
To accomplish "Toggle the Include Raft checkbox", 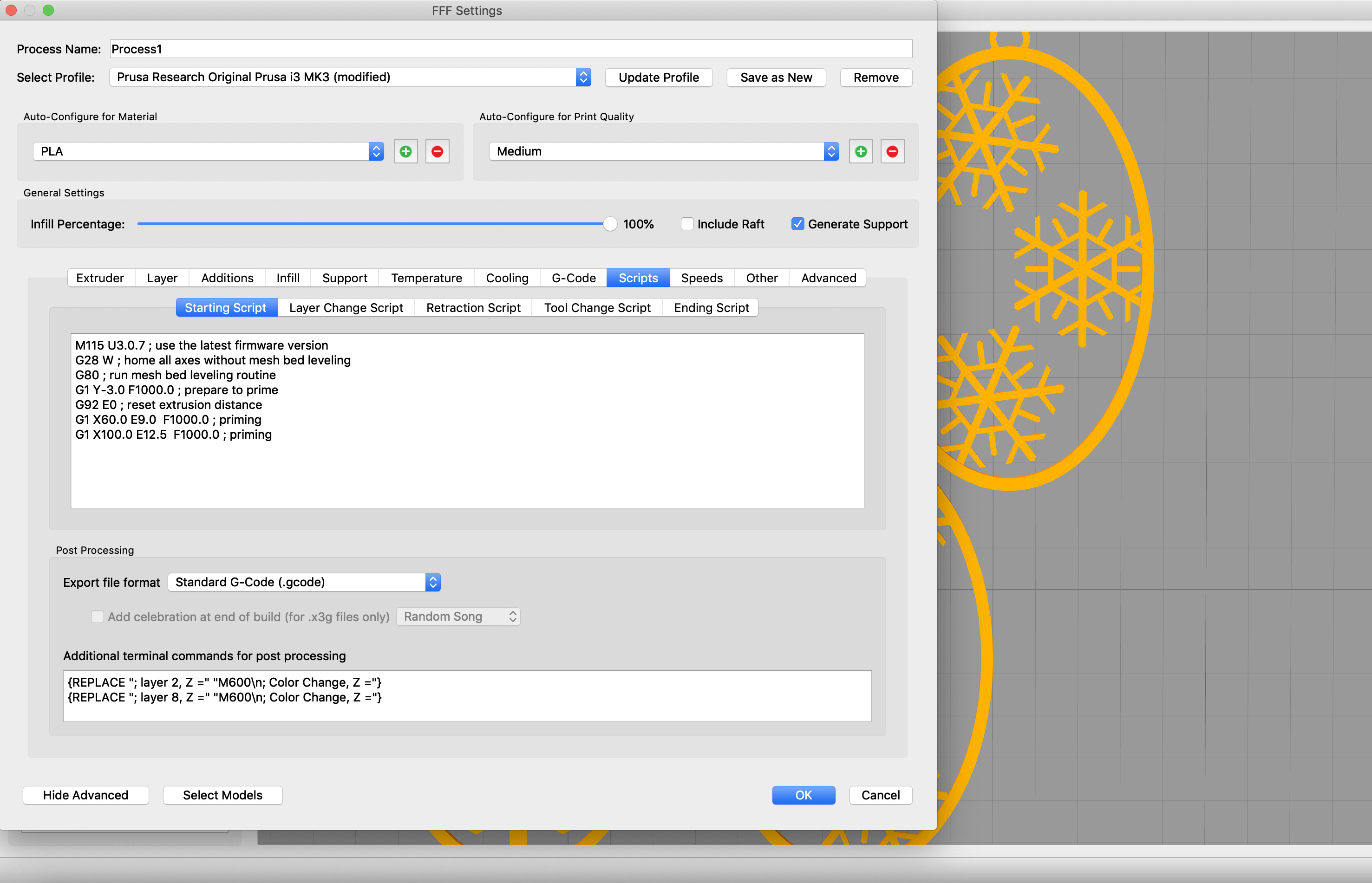I will (x=686, y=224).
